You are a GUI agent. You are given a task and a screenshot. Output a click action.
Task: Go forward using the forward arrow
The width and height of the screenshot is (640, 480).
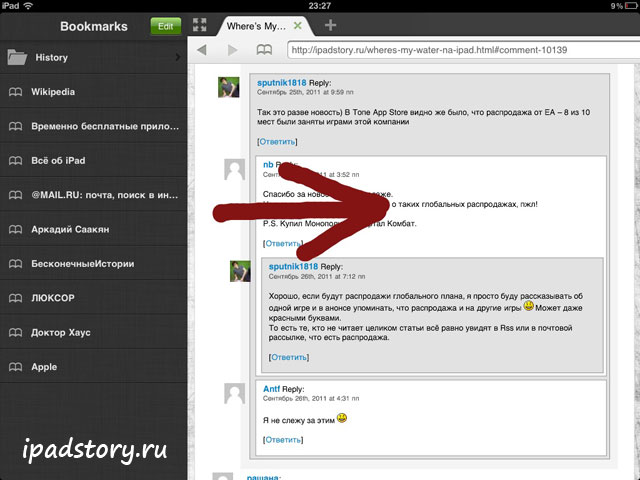pyautogui.click(x=233, y=49)
